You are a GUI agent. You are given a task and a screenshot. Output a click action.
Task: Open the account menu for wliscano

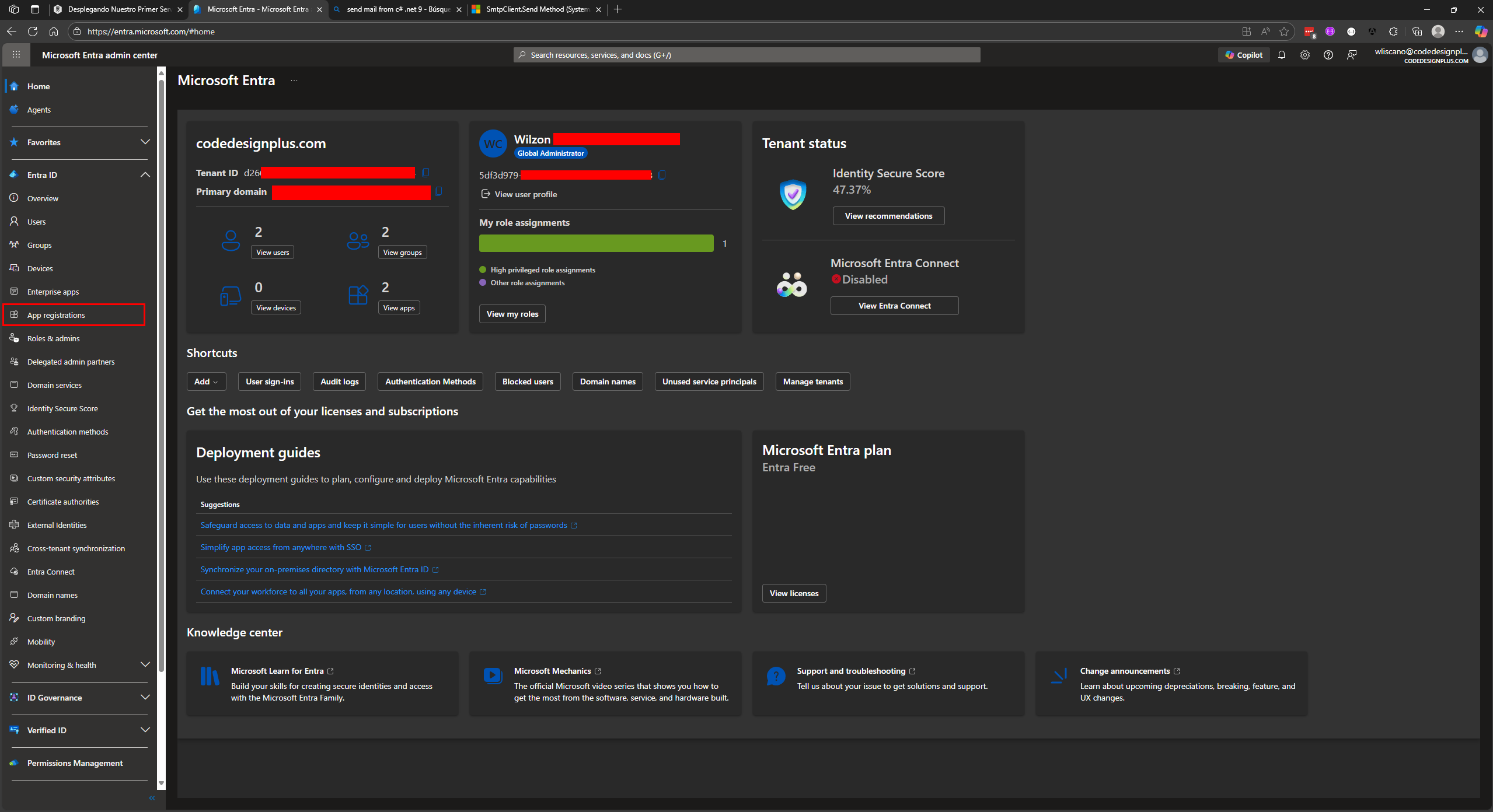click(x=1430, y=55)
